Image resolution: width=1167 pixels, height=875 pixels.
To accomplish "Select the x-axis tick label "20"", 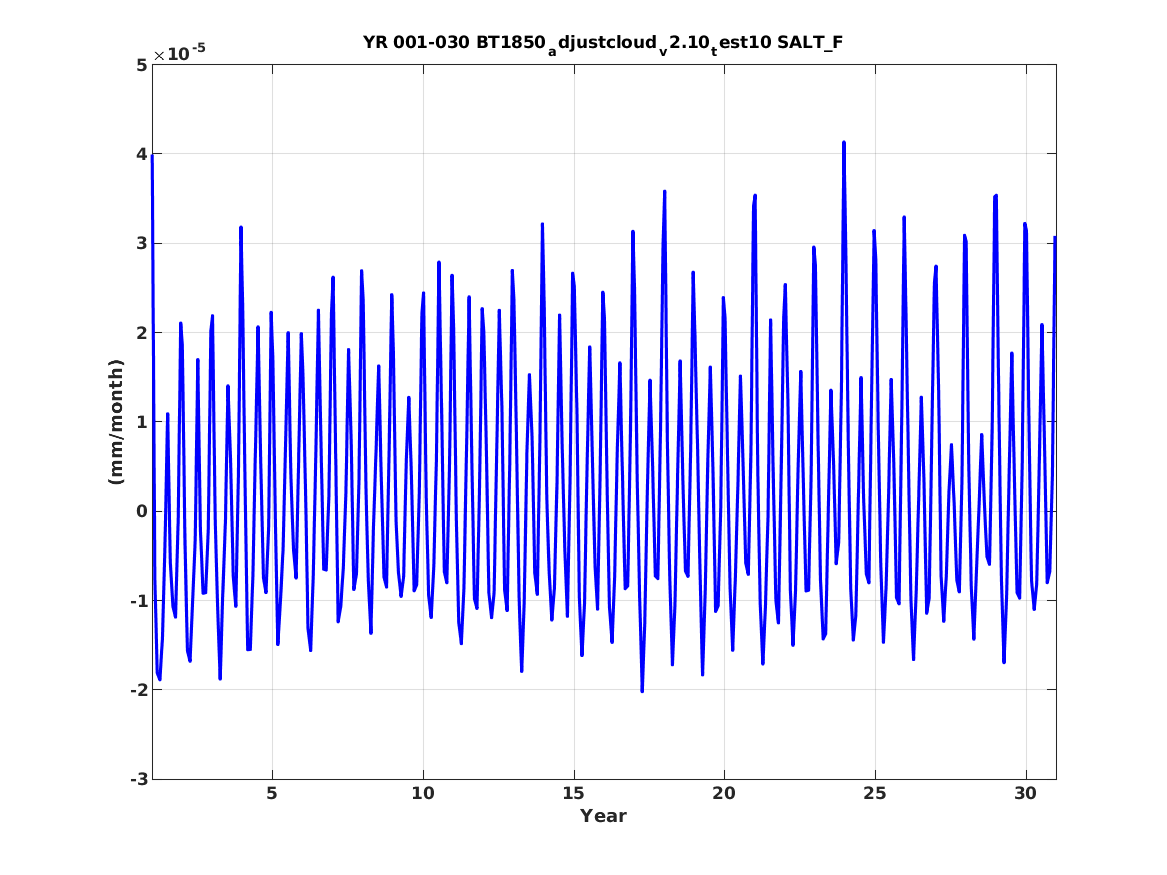I will click(724, 794).
